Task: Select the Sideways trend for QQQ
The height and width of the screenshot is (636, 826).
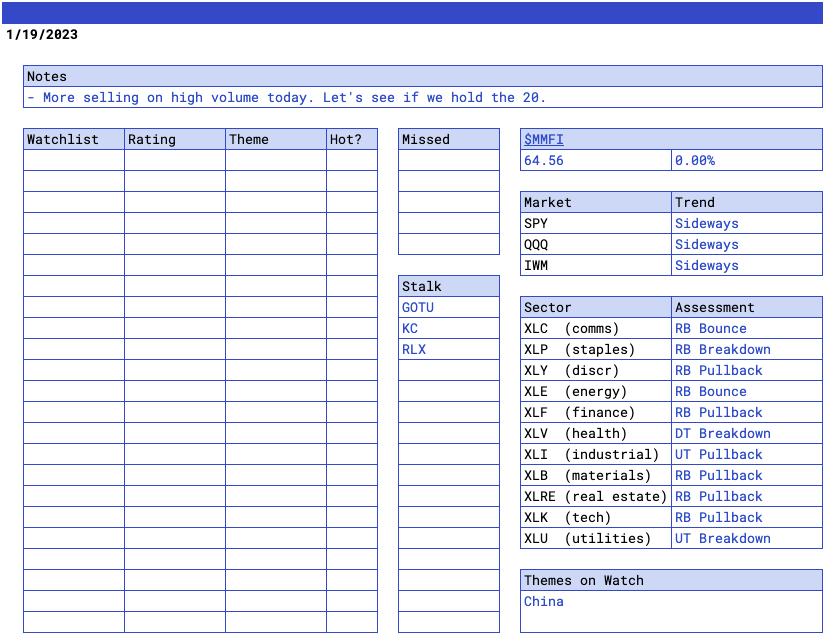Action: pyautogui.click(x=747, y=244)
